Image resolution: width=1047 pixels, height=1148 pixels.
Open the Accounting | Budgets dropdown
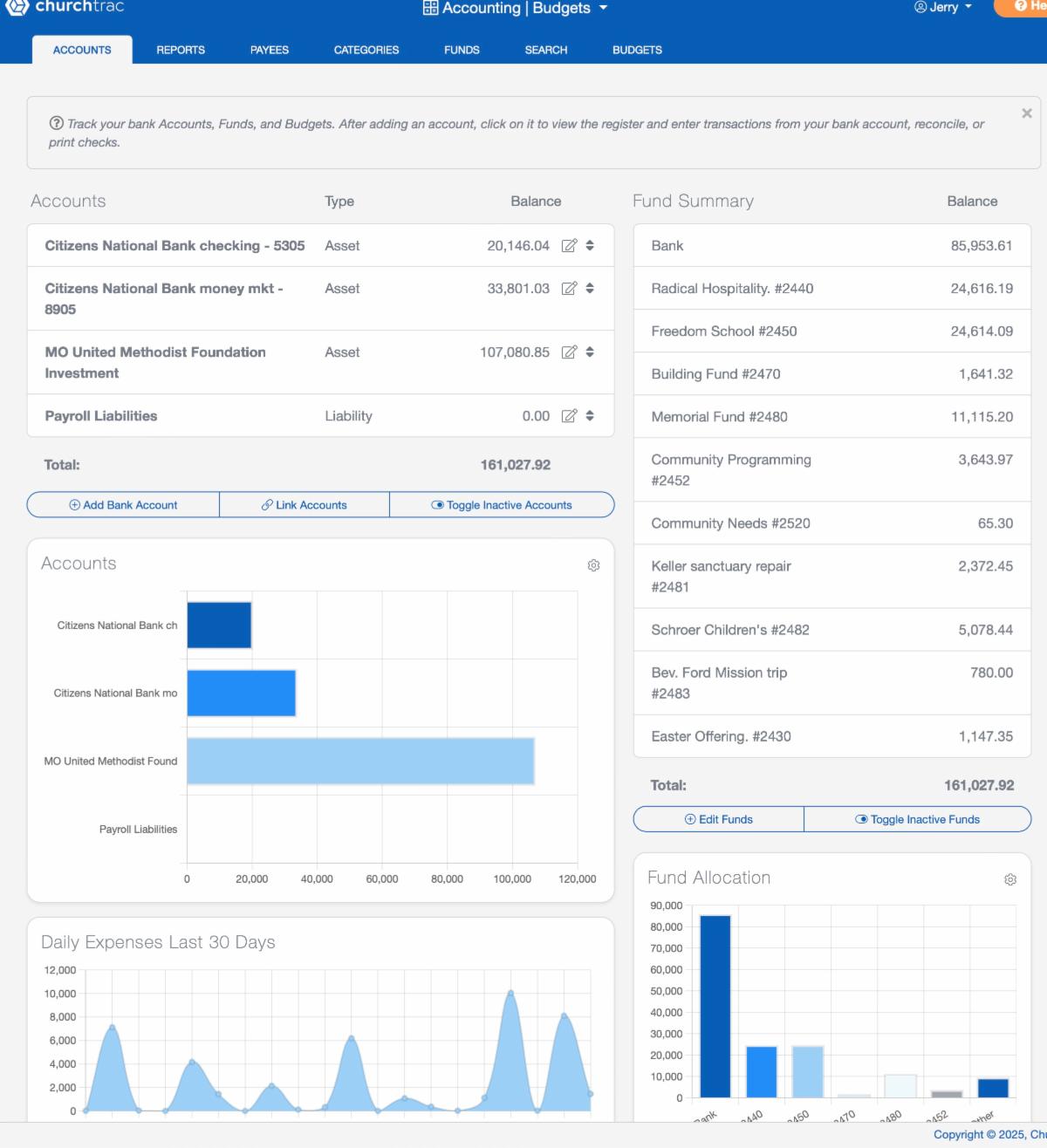pos(516,9)
